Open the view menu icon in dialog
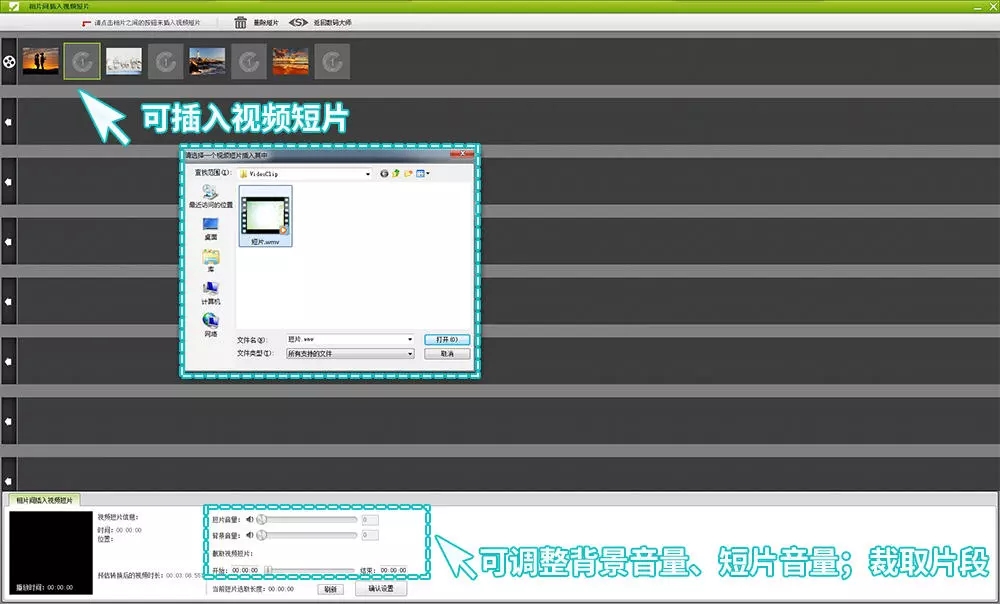1000x604 pixels. (x=422, y=173)
